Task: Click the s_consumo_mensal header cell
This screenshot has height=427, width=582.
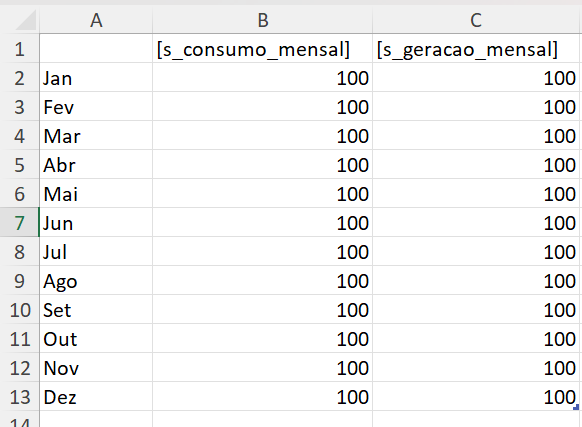Action: [262, 49]
